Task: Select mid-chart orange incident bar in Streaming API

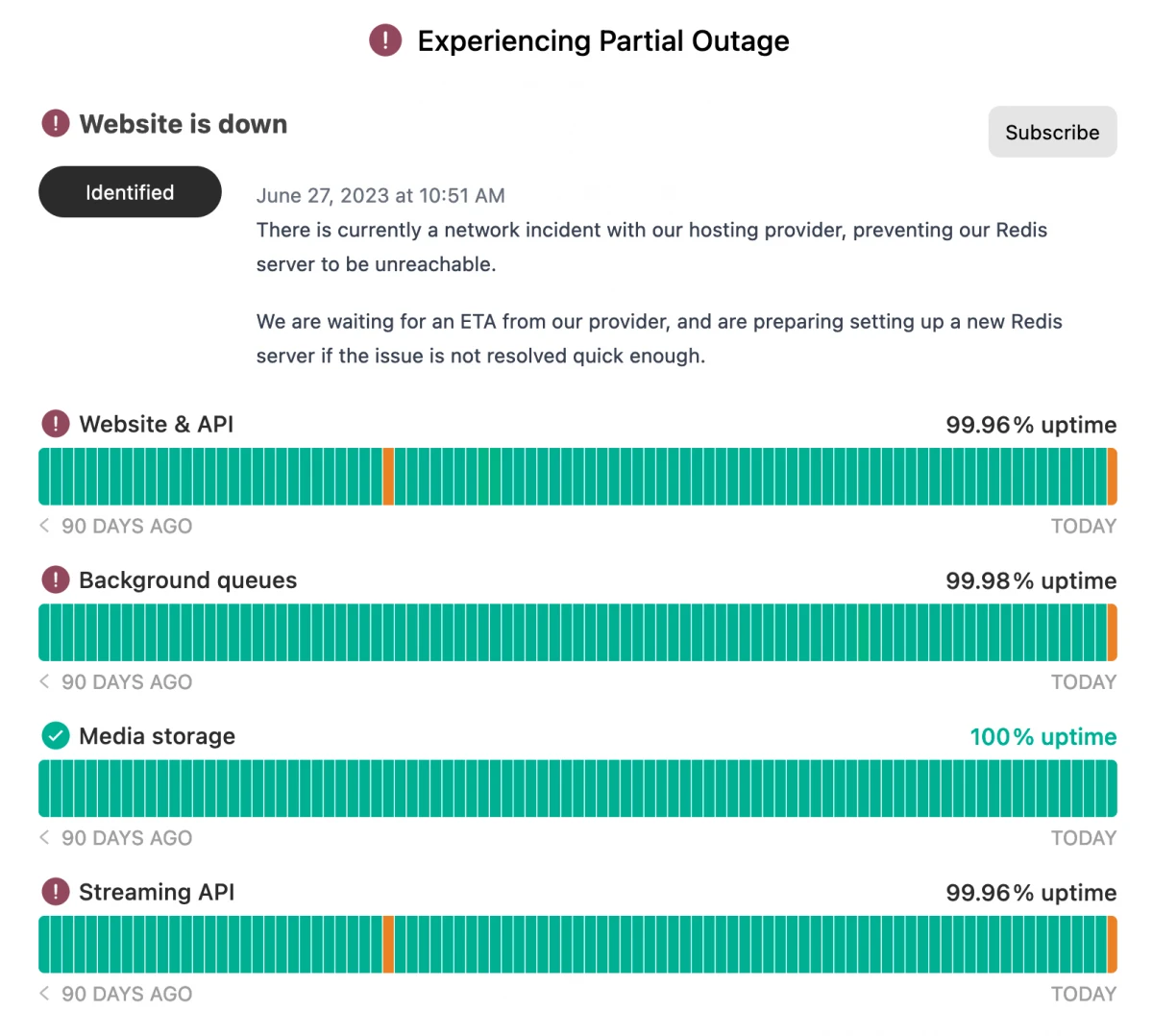Action: pos(388,945)
